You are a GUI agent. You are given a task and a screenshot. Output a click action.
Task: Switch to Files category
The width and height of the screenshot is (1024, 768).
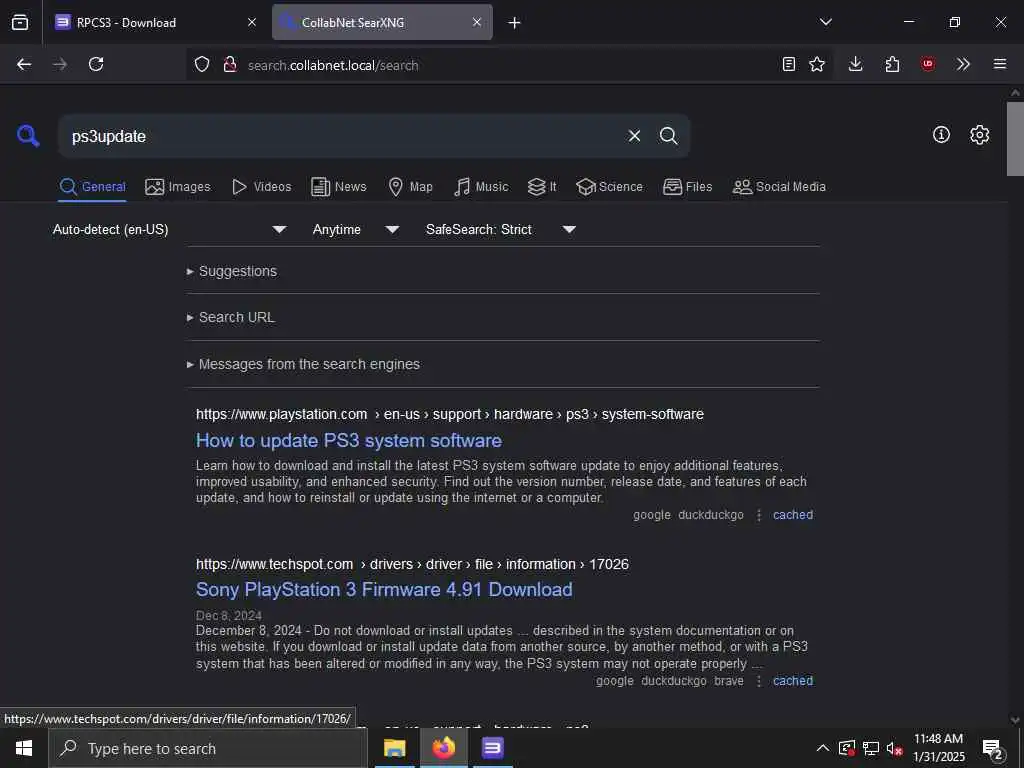click(688, 187)
